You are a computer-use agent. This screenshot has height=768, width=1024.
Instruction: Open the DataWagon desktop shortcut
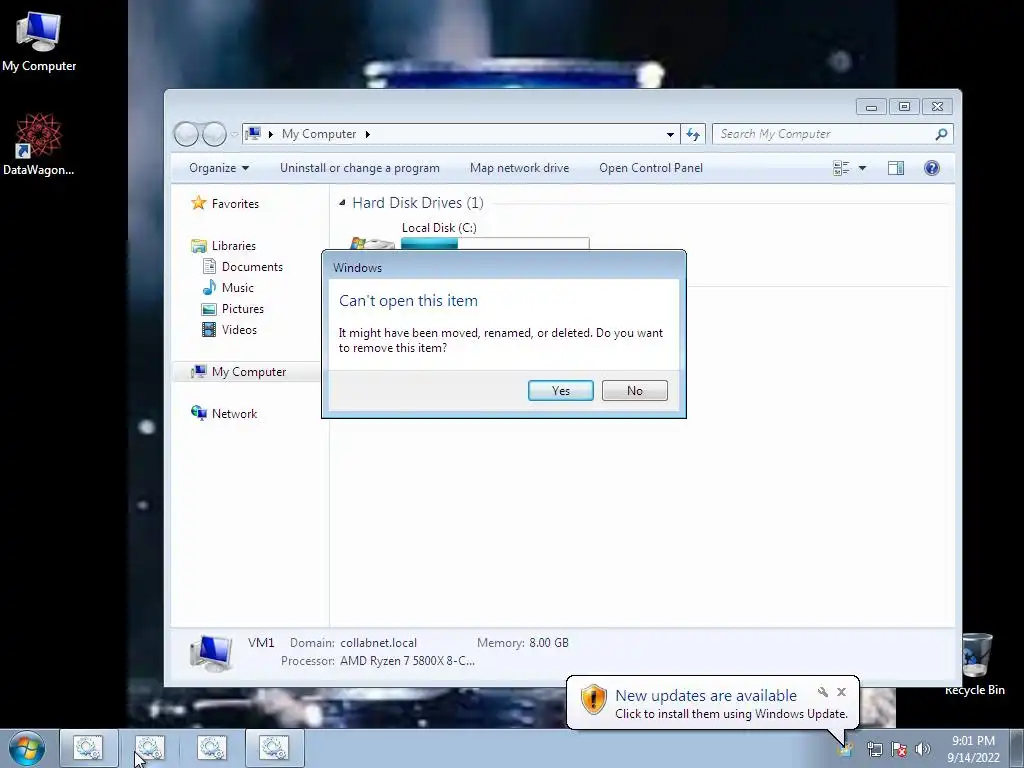click(39, 144)
